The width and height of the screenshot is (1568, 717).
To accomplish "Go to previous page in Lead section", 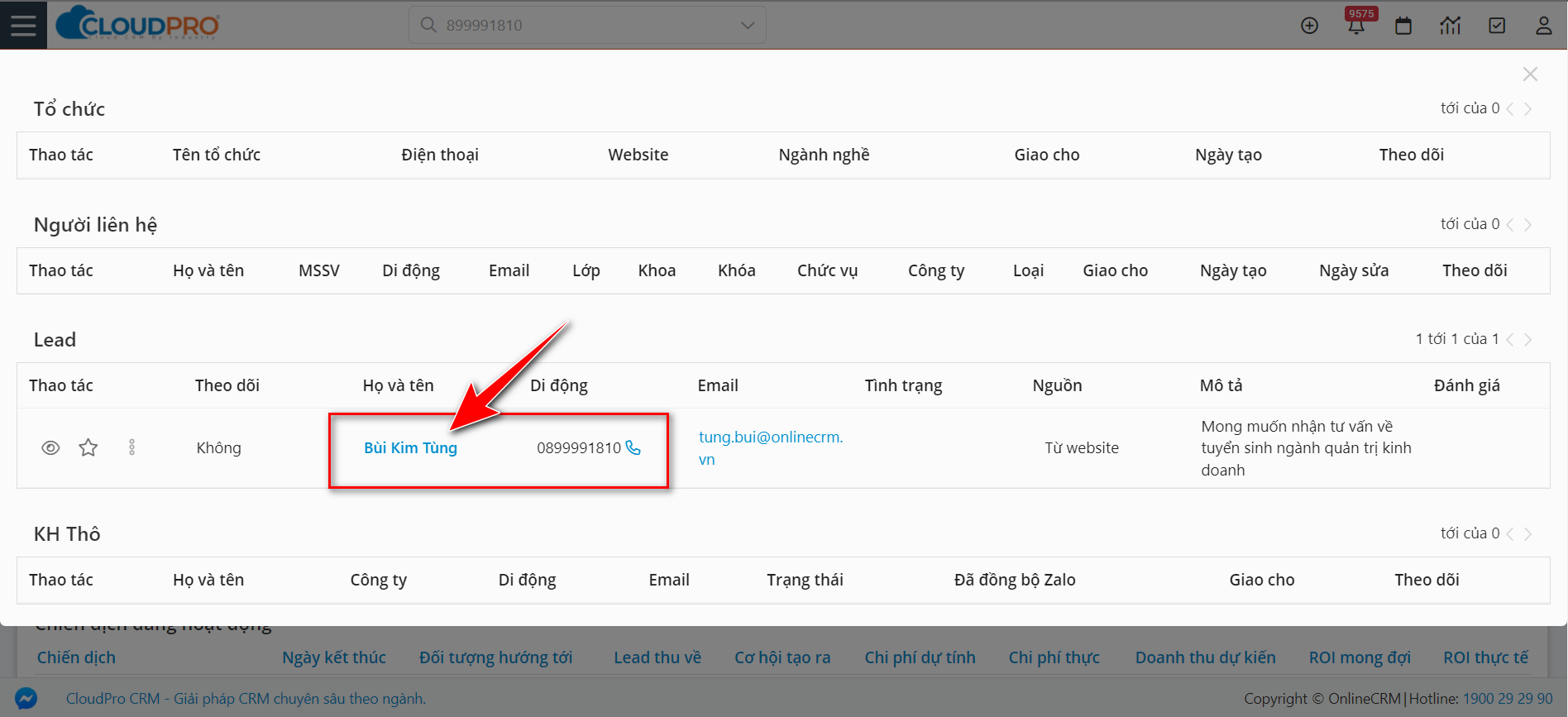I will click(x=1510, y=340).
